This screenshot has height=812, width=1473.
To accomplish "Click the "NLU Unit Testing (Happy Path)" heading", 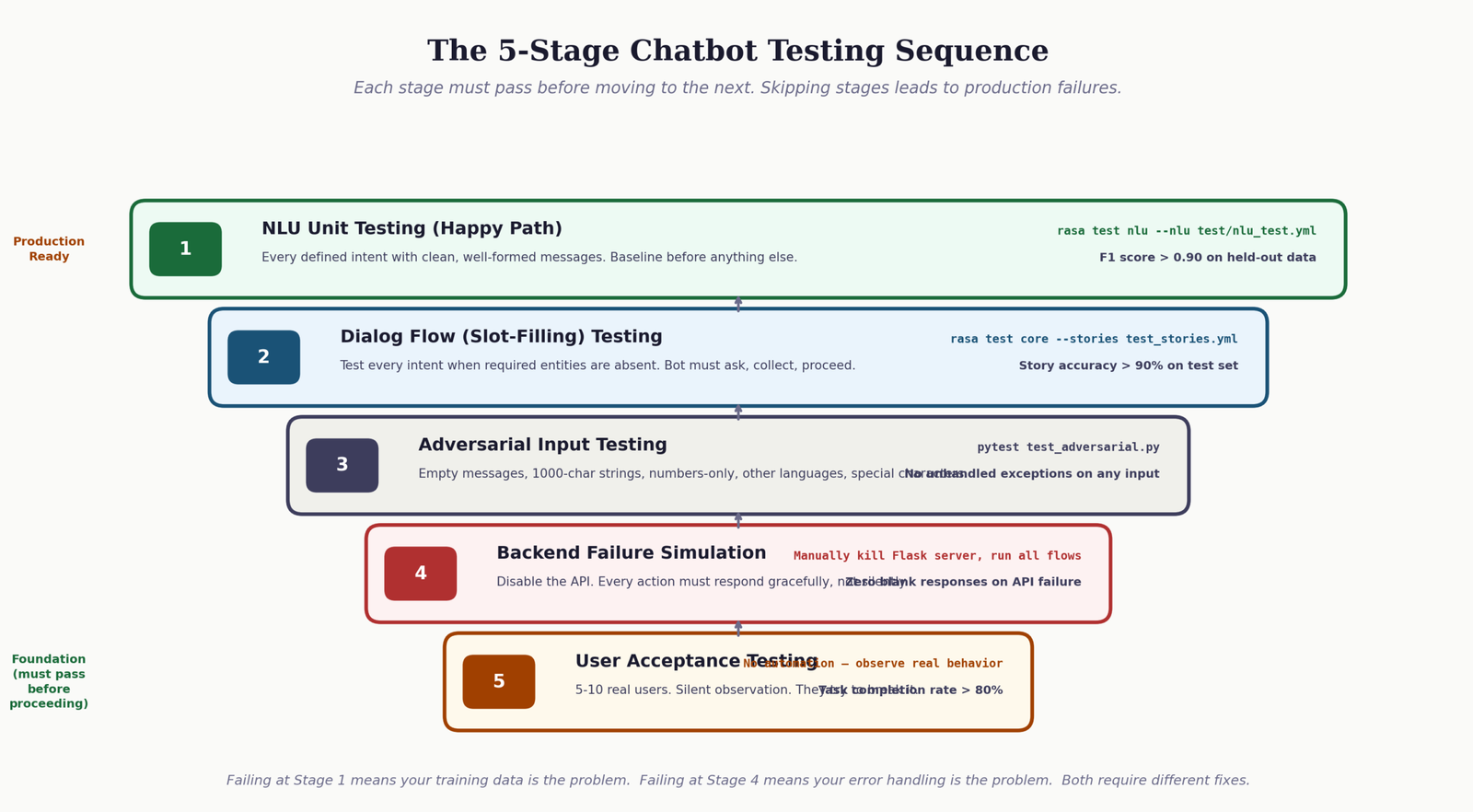I will 412,229.
